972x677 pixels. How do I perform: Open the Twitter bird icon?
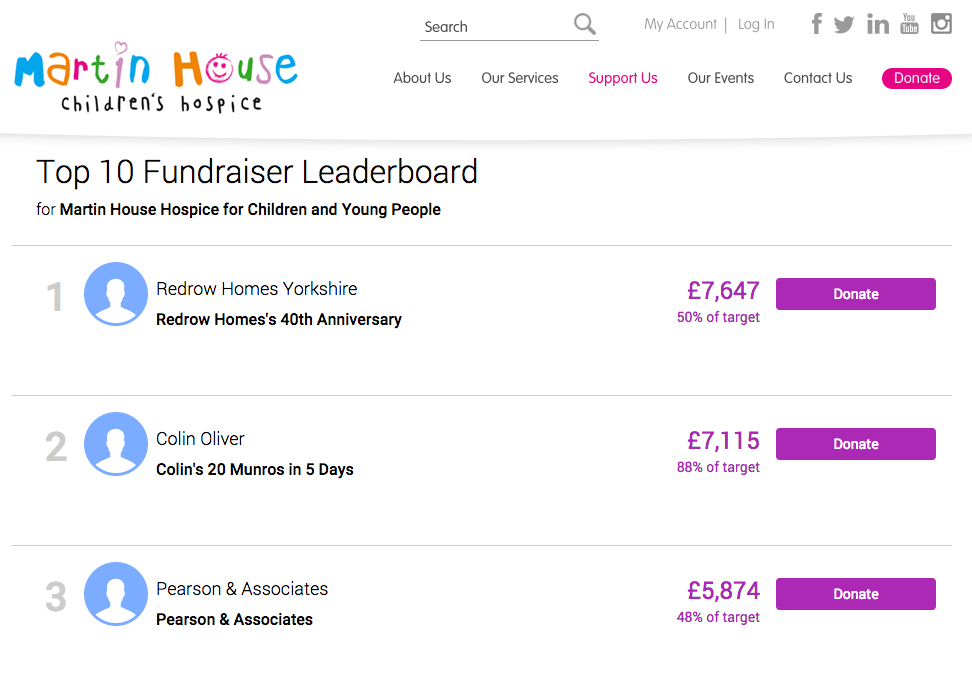click(844, 25)
